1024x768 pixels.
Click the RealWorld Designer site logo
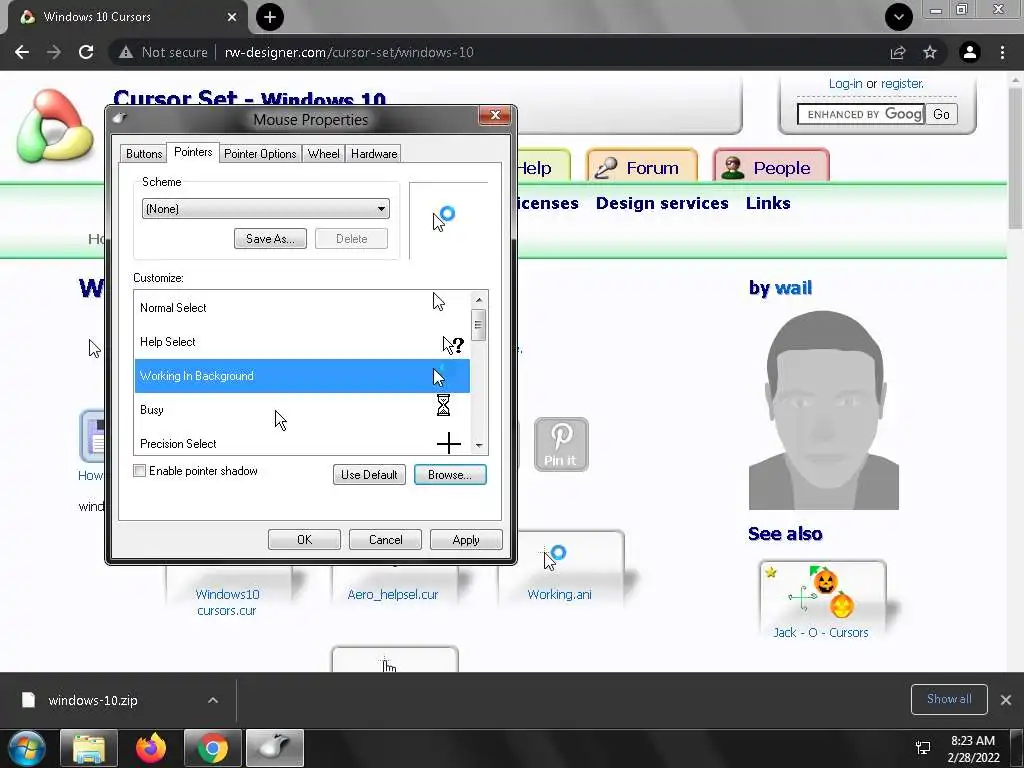tap(56, 126)
